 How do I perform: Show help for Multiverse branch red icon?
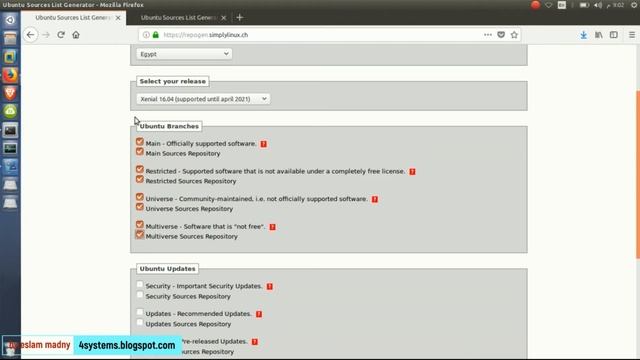coord(272,227)
